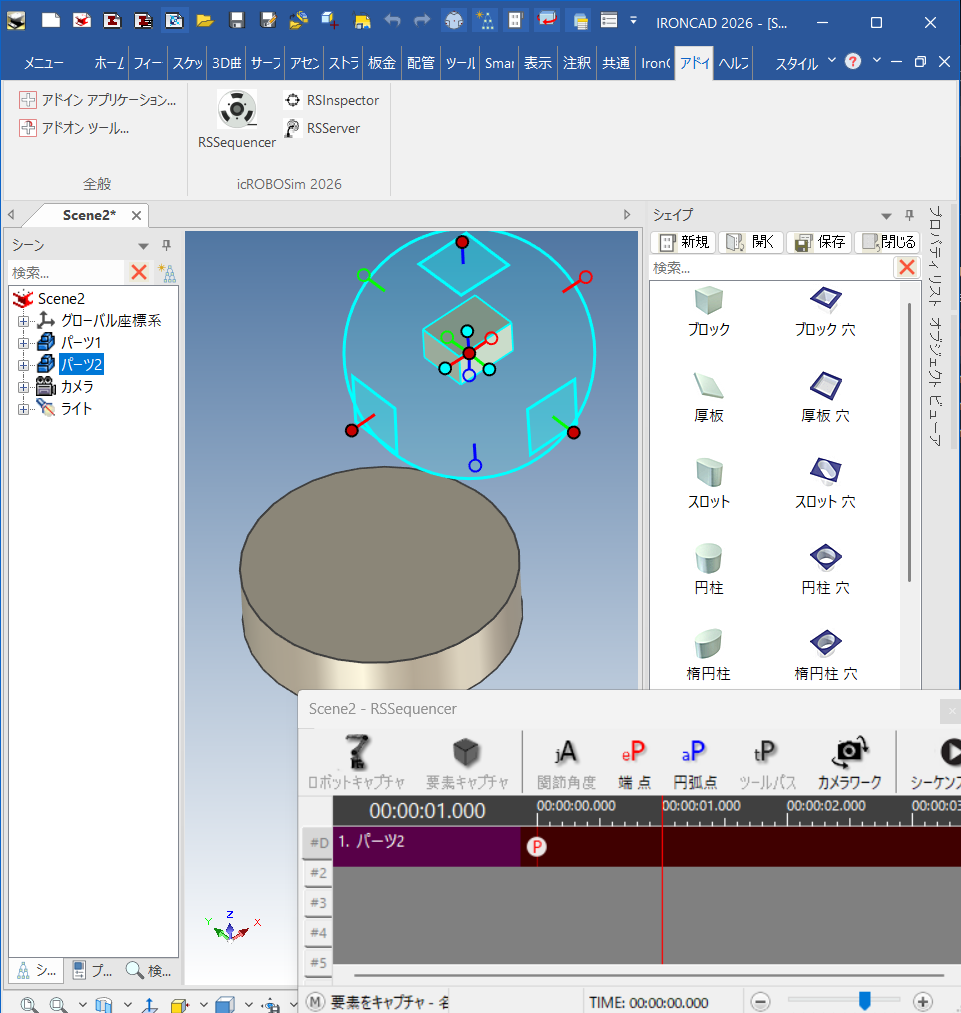
Task: Expand the ライト tree node
Action: click(x=23, y=410)
